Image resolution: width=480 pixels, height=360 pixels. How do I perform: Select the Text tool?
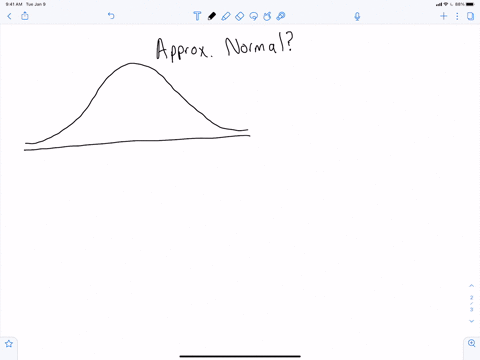coord(197,16)
